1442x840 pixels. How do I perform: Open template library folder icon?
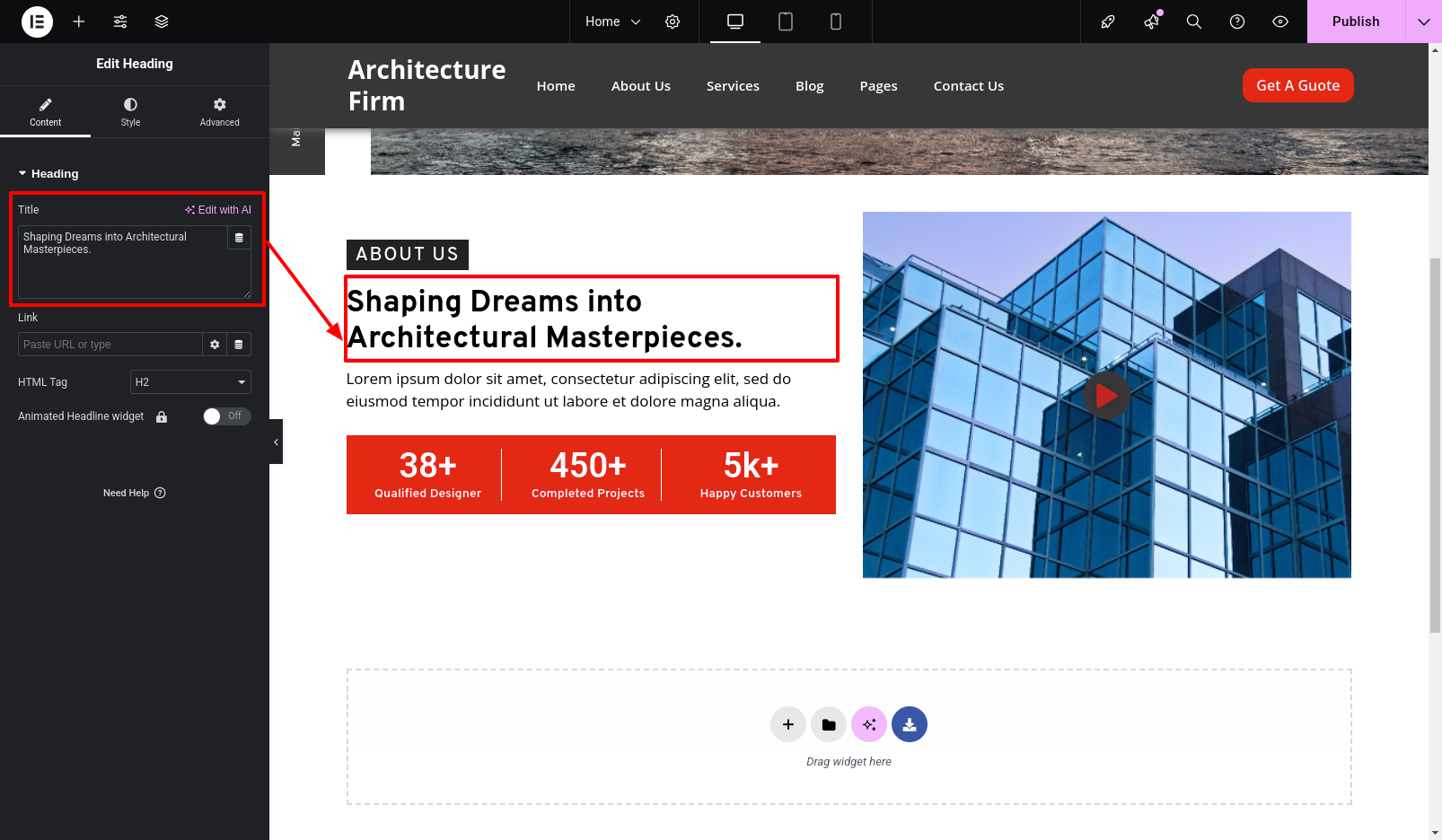click(x=829, y=724)
